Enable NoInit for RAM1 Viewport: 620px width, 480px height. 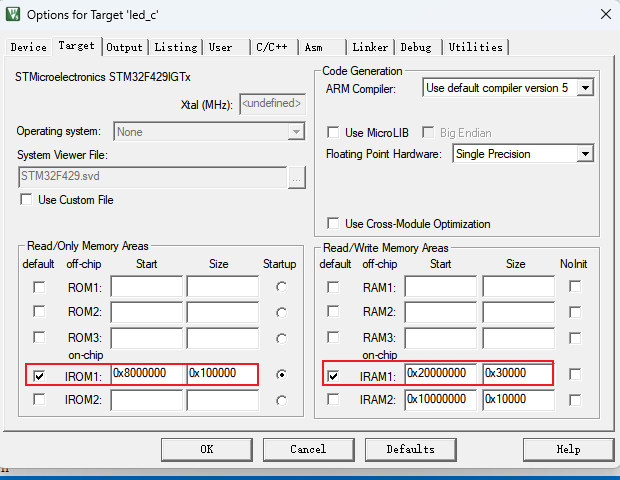click(x=575, y=286)
